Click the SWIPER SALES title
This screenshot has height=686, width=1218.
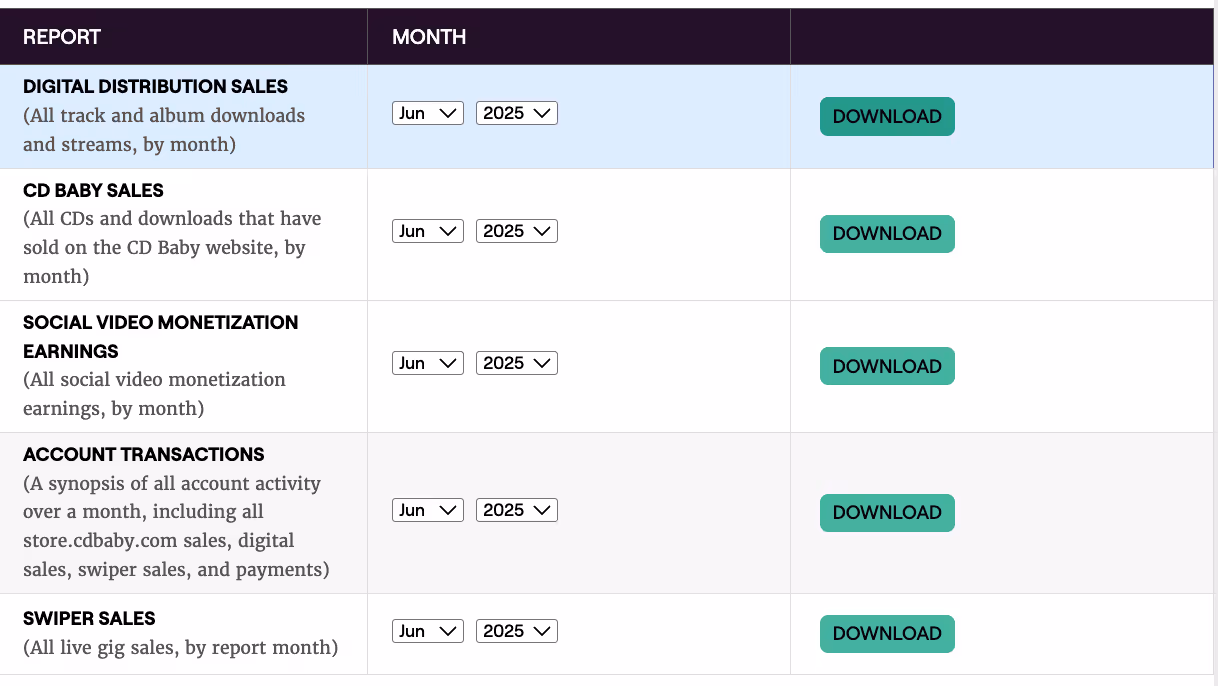[x=89, y=618]
